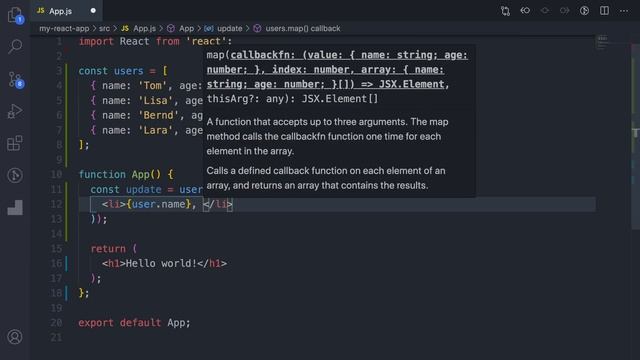The width and height of the screenshot is (640, 360).
Task: Open the Timeline/GitLens clock icon view
Action: point(15,176)
